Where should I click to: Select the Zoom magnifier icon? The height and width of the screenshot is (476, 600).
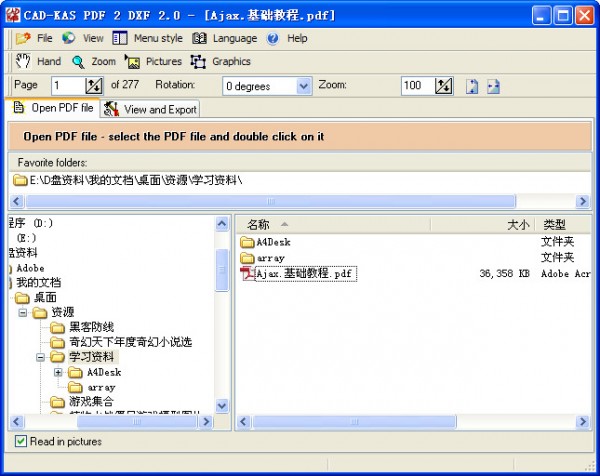tap(78, 62)
